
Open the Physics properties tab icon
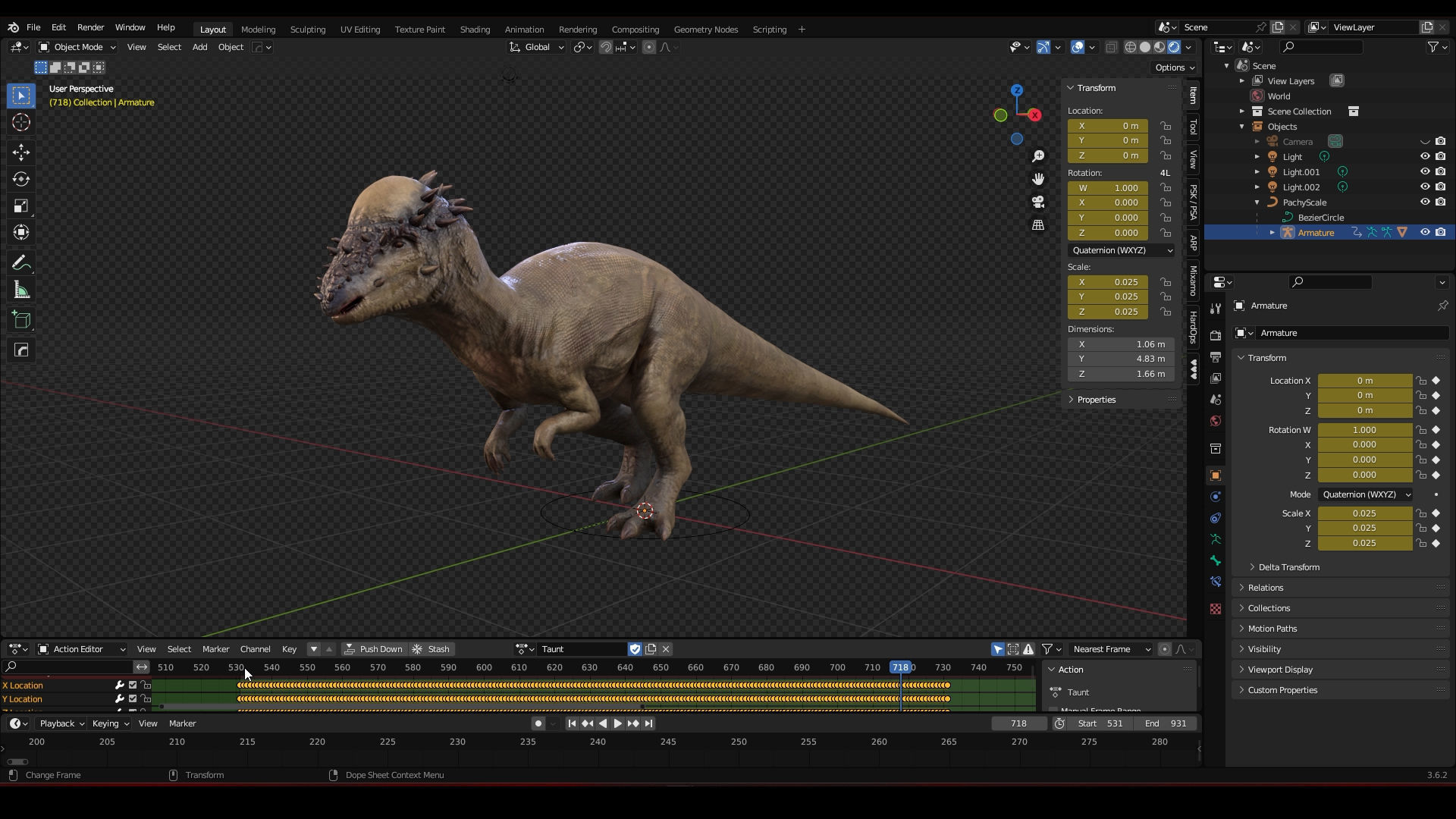coord(1216,497)
